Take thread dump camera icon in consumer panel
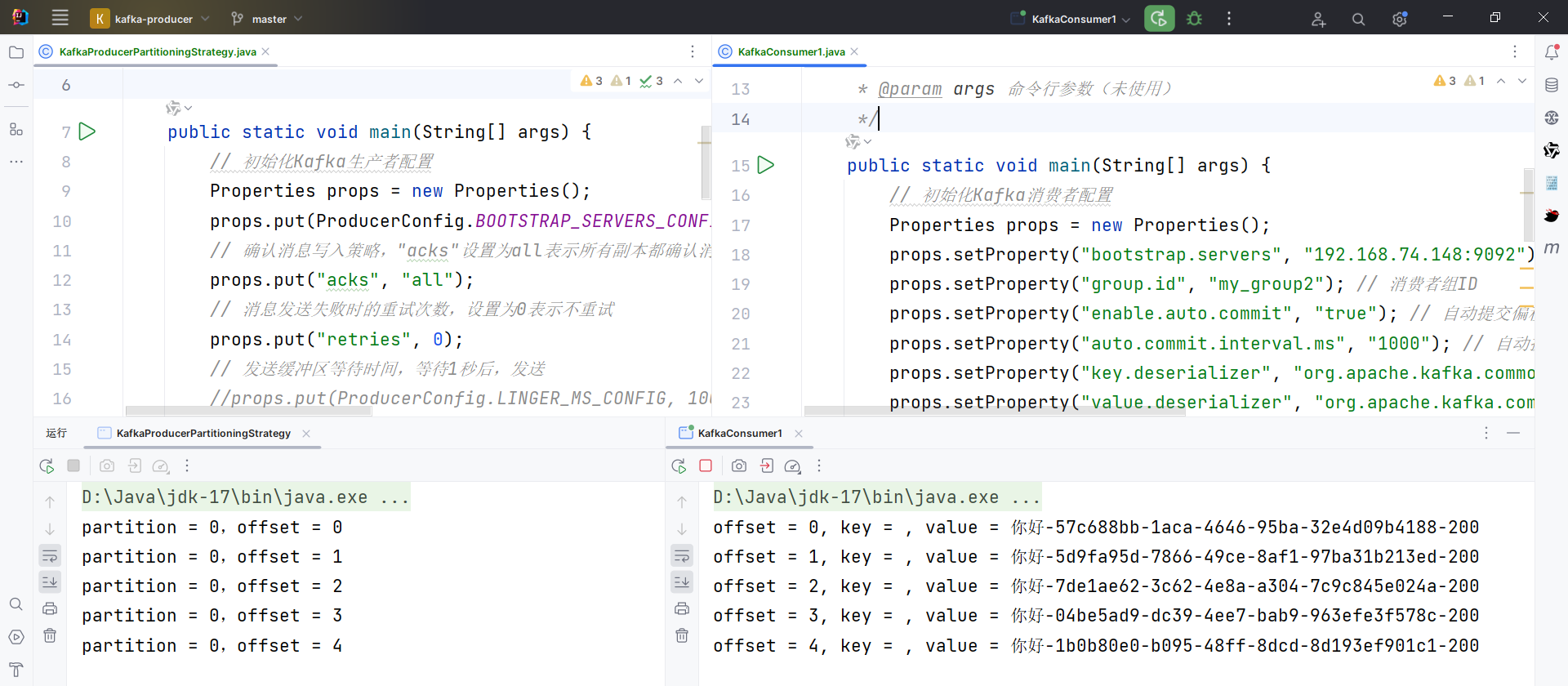Image resolution: width=1568 pixels, height=686 pixels. [x=739, y=465]
